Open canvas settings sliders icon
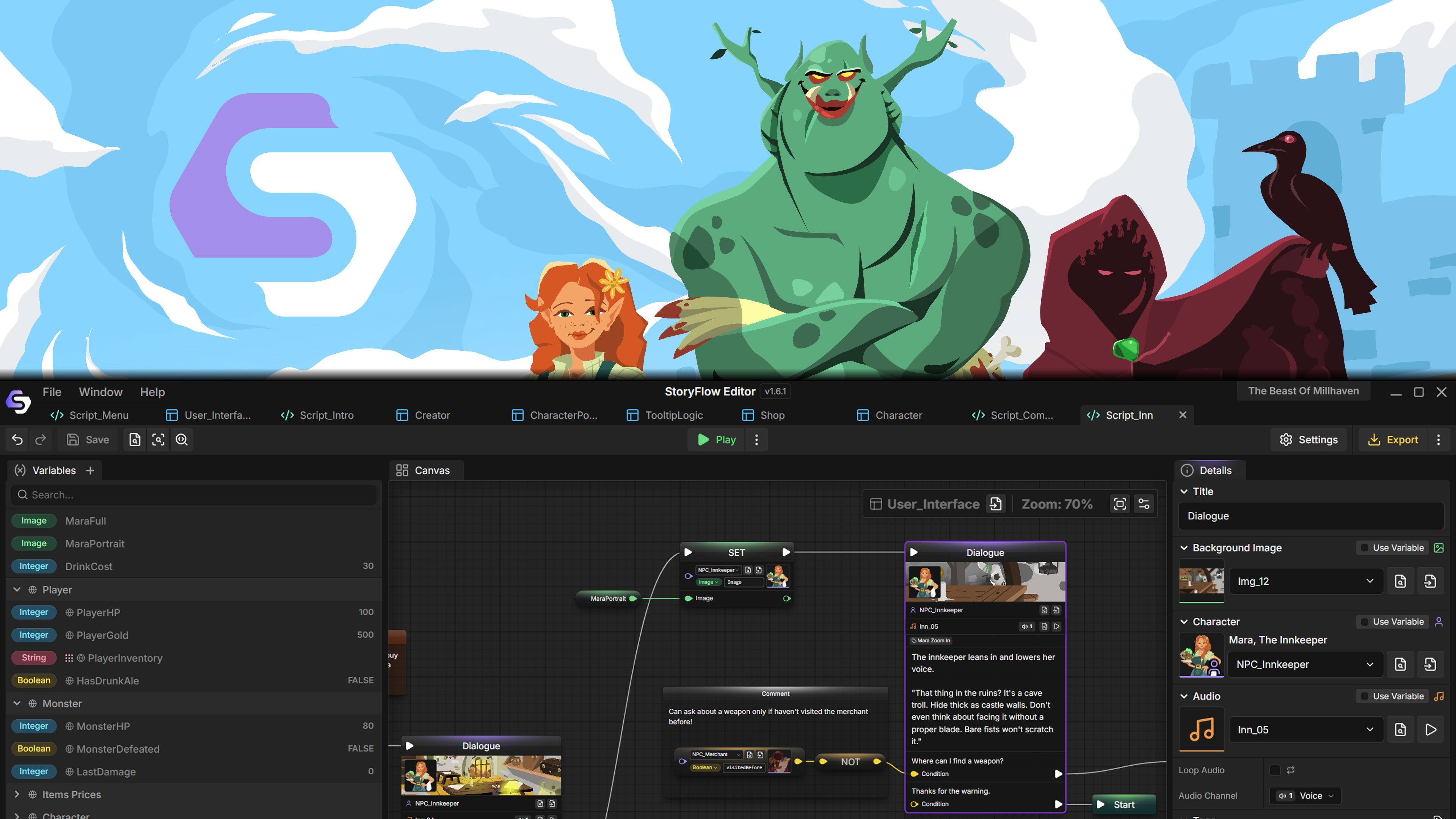 1144,504
